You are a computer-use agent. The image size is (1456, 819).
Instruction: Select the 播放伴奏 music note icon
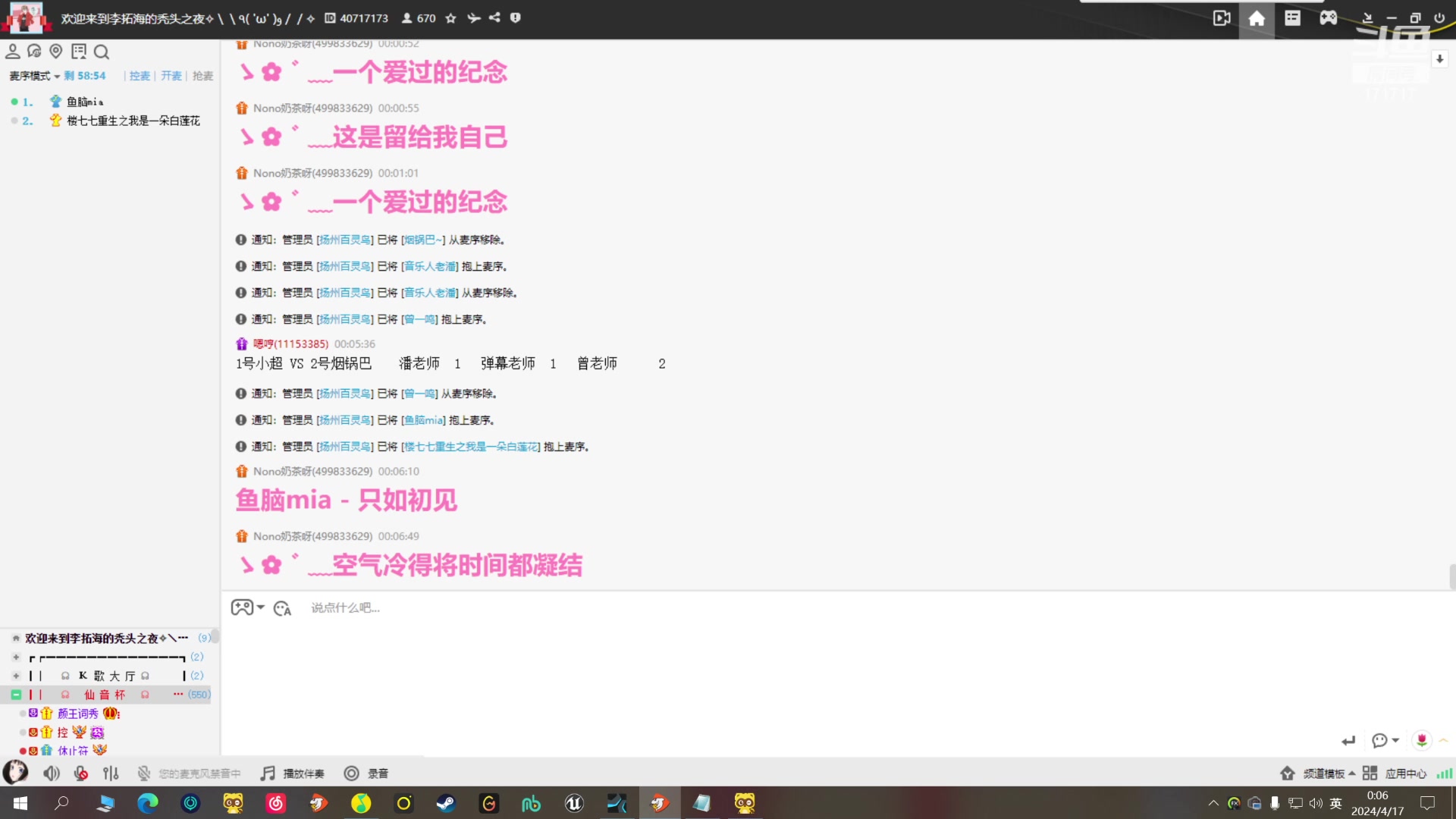pyautogui.click(x=267, y=773)
